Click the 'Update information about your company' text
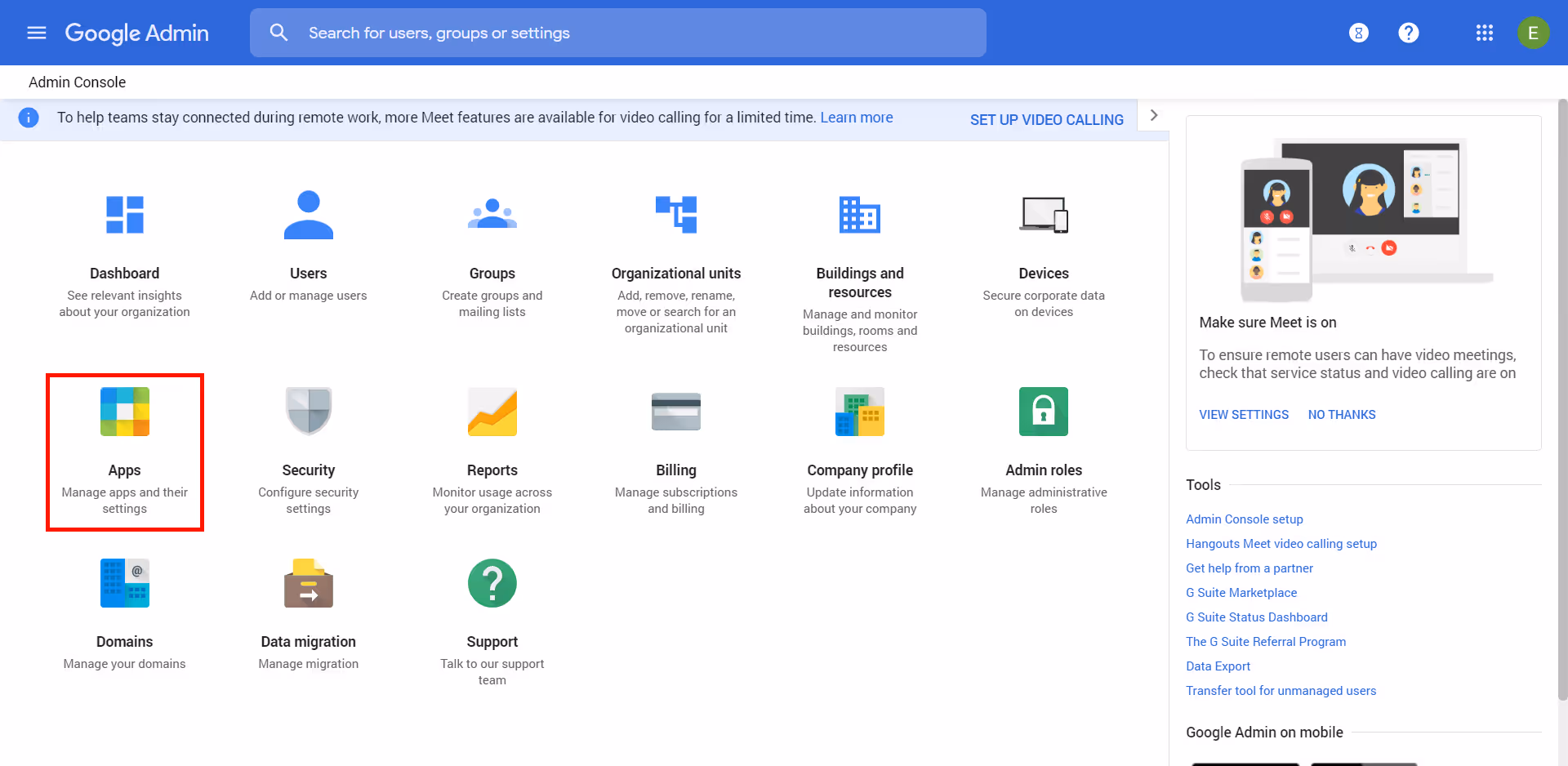Viewport: 1568px width, 766px height. 860,501
